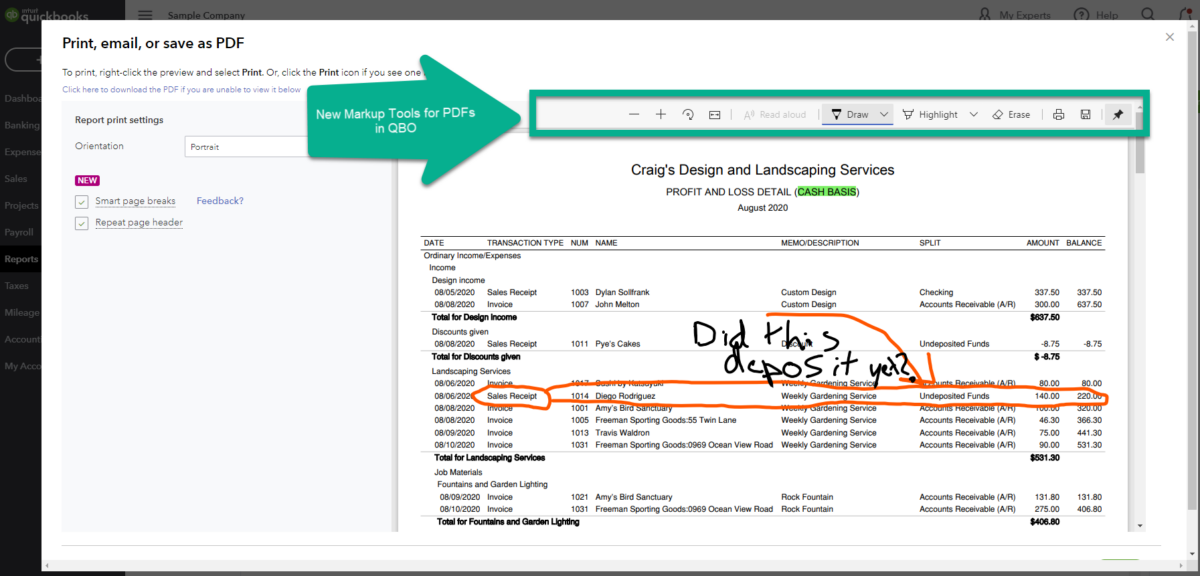This screenshot has height=576, width=1200.
Task: Select the Draw markup tool
Action: coord(850,115)
